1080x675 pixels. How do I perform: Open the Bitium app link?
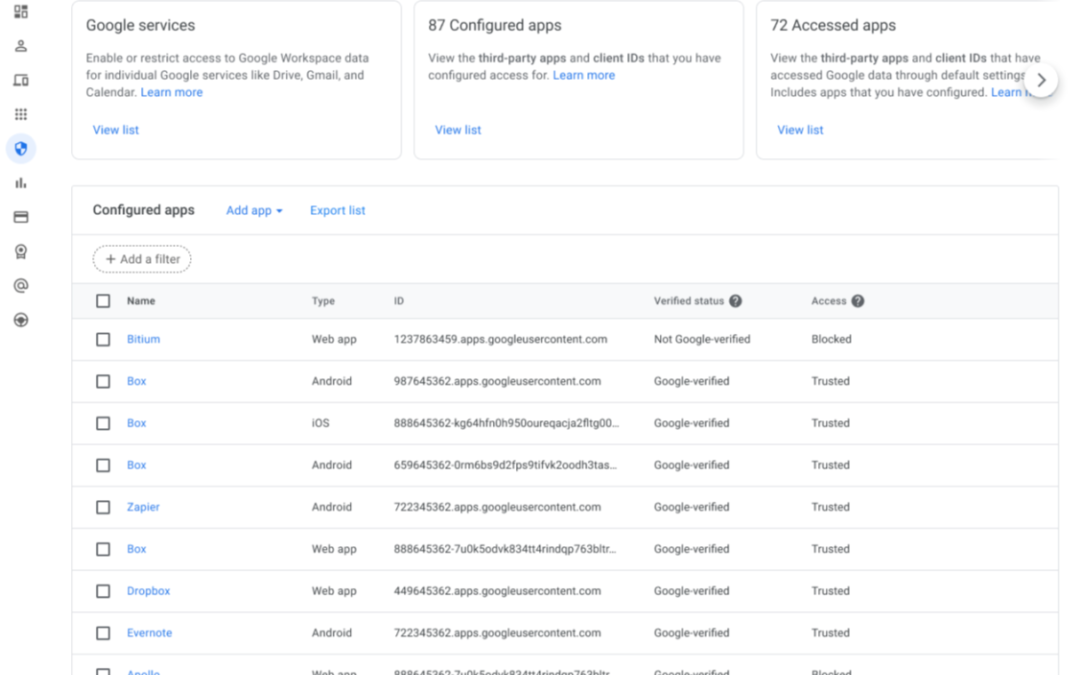(143, 339)
